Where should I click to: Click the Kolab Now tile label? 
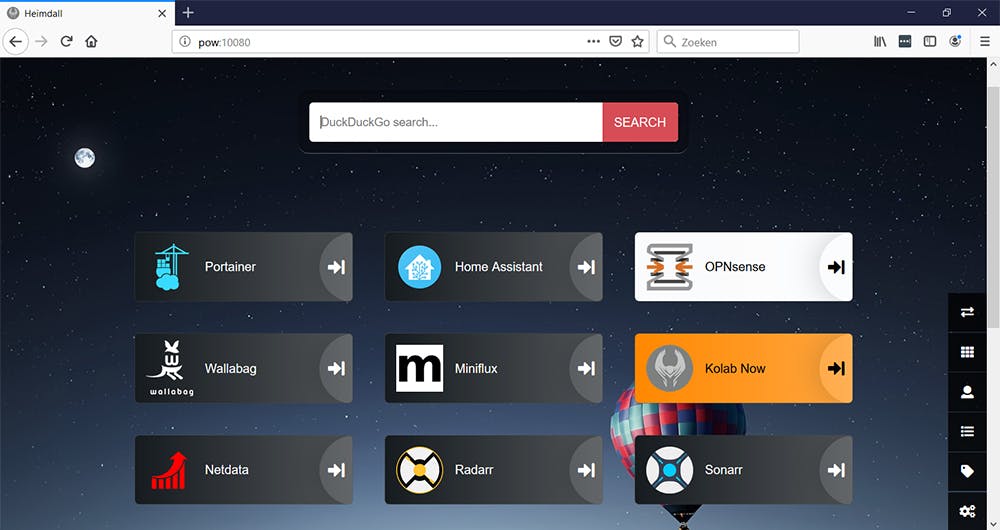pos(735,368)
